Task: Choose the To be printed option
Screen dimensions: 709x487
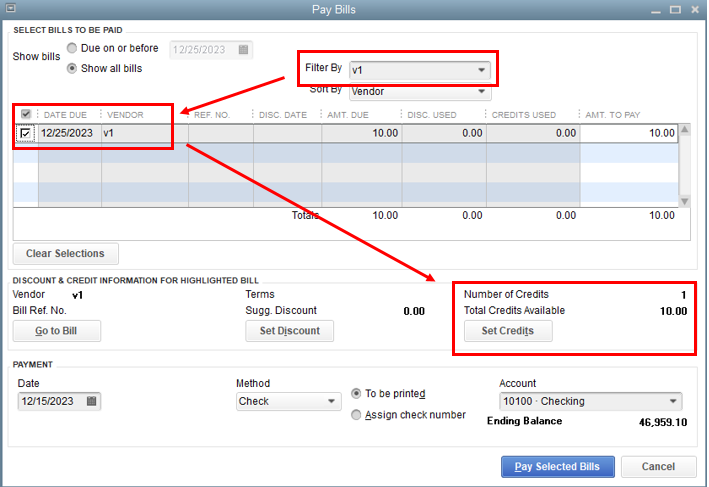Action: [356, 393]
